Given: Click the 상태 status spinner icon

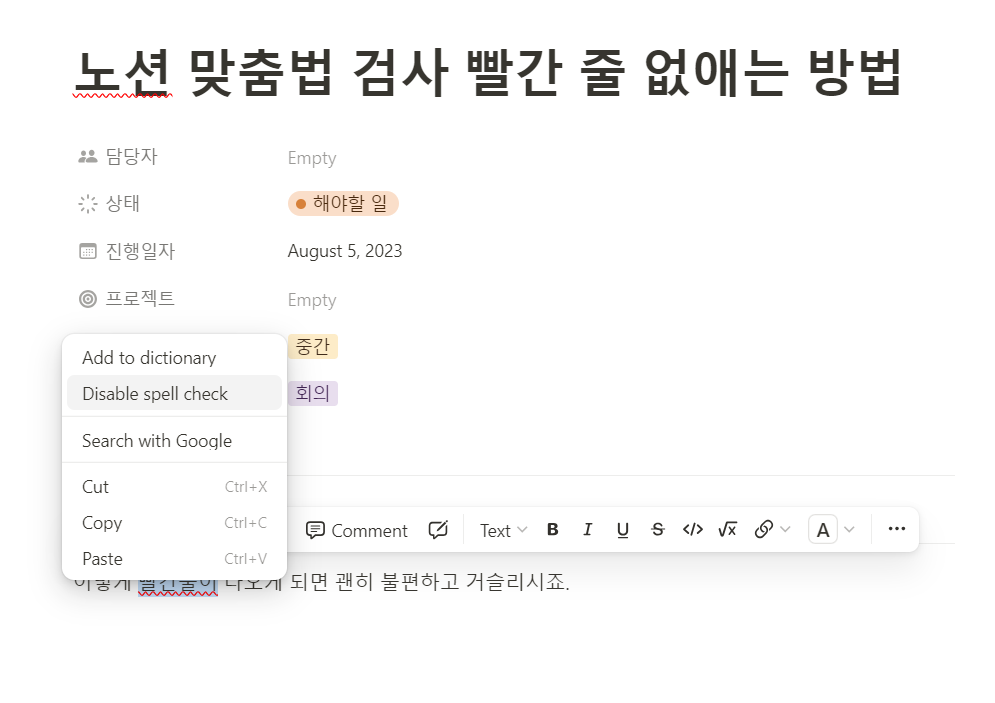Looking at the screenshot, I should [88, 204].
